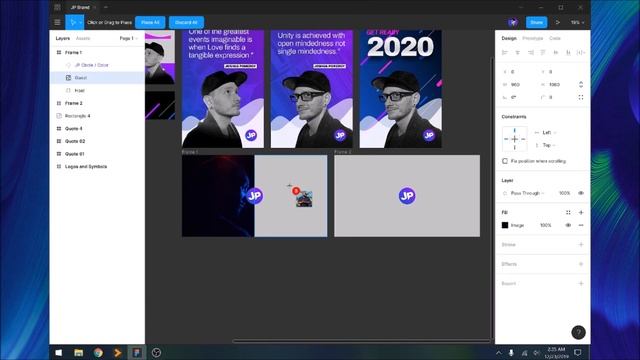Click the blue Share button
The height and width of the screenshot is (360, 640).
tap(536, 22)
